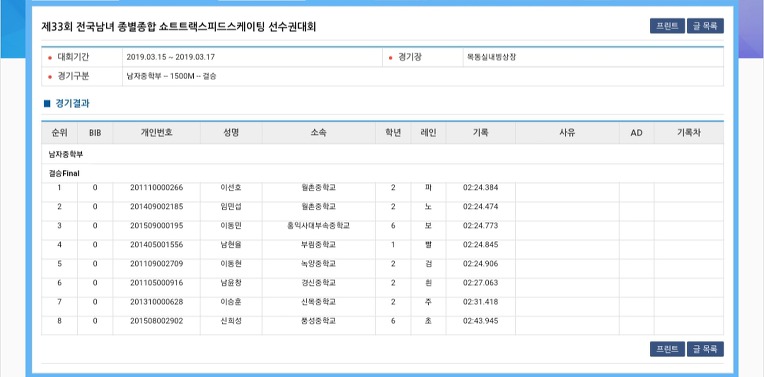
Task: Click the 프린트 button below the results table
Action: (x=667, y=349)
